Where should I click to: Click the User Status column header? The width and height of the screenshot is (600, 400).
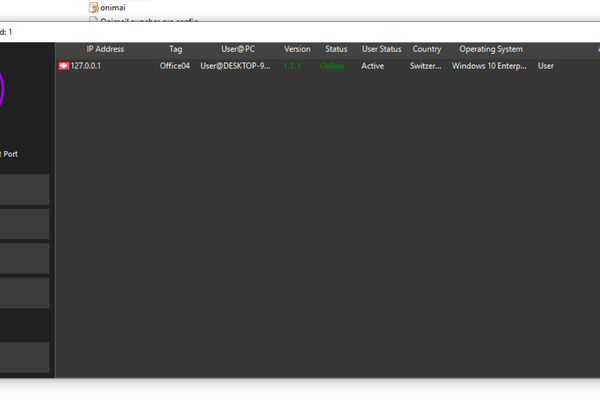(x=382, y=49)
